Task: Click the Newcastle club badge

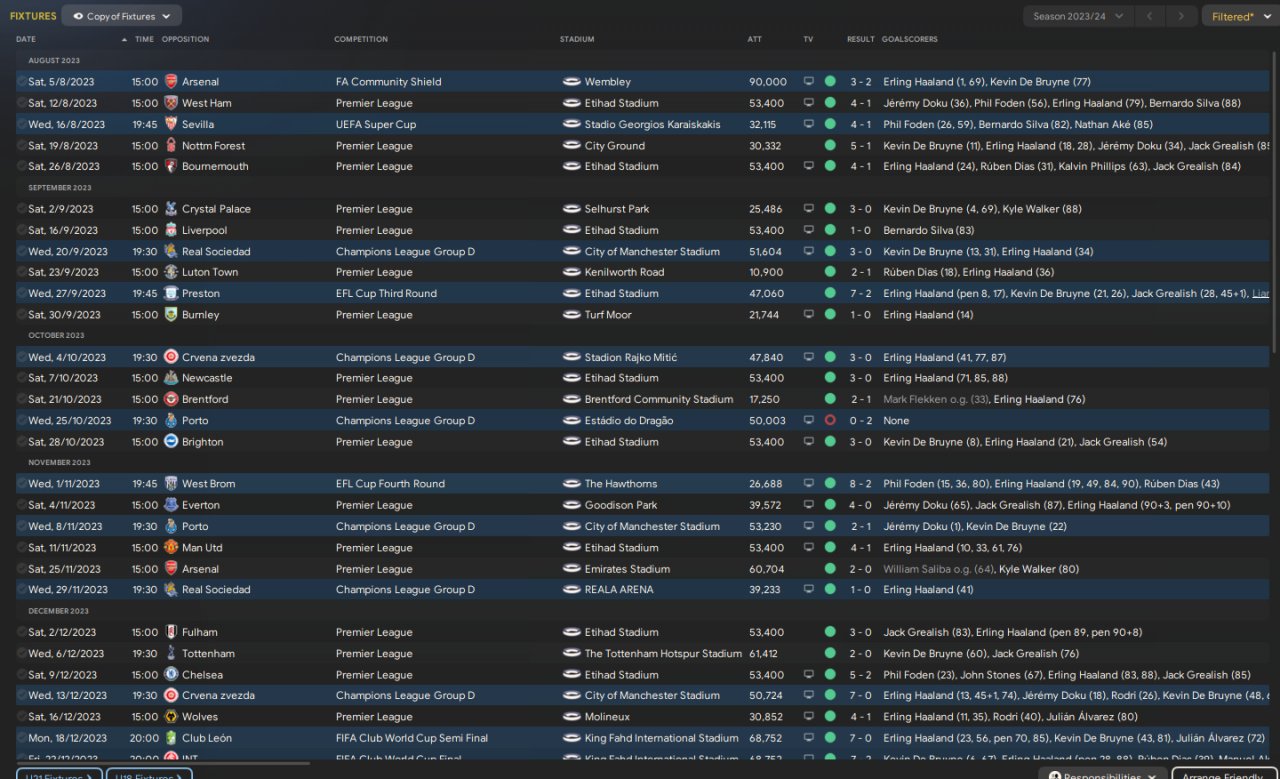Action: (171, 378)
